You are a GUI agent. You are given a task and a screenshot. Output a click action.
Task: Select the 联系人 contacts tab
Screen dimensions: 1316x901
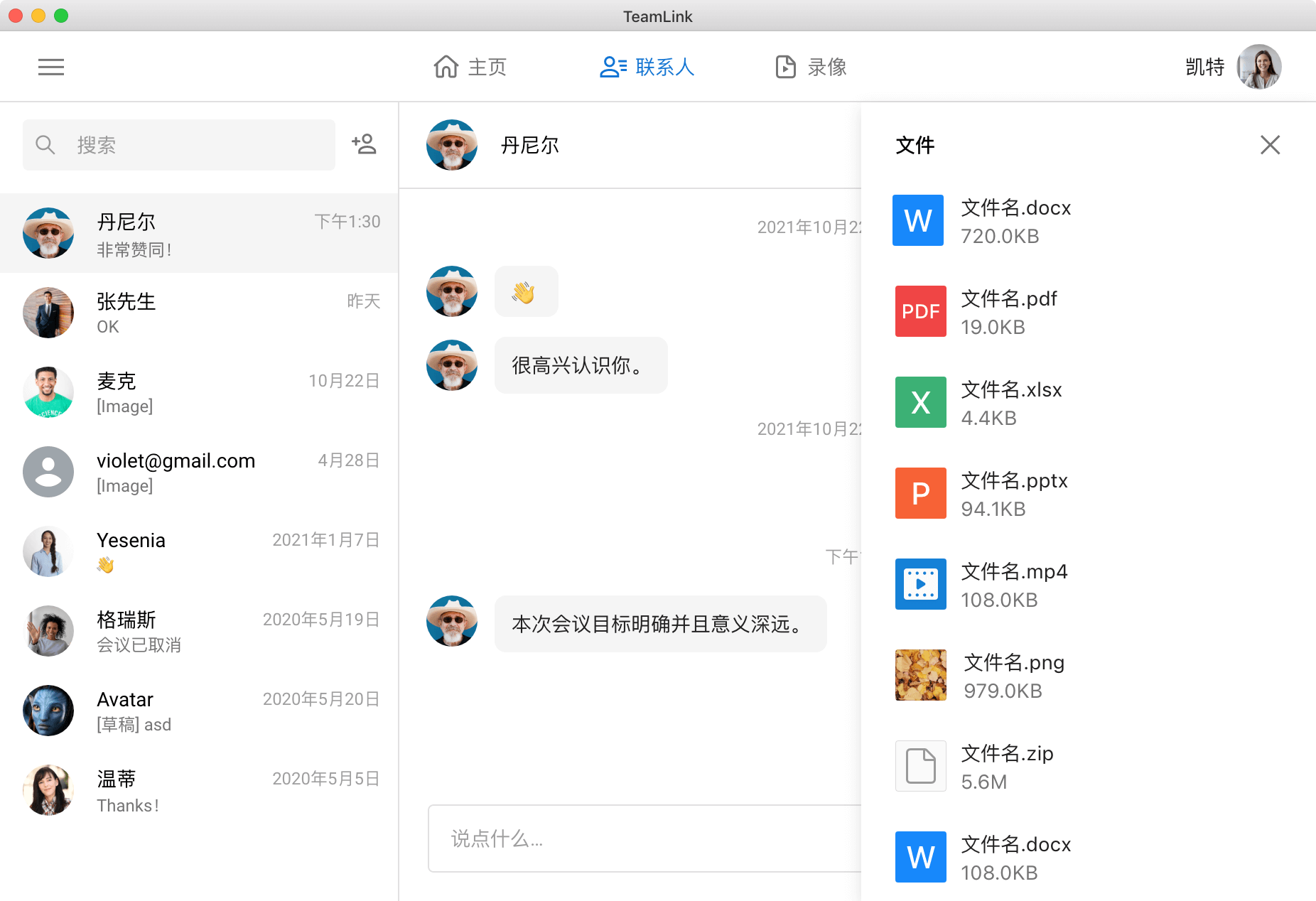(x=647, y=67)
